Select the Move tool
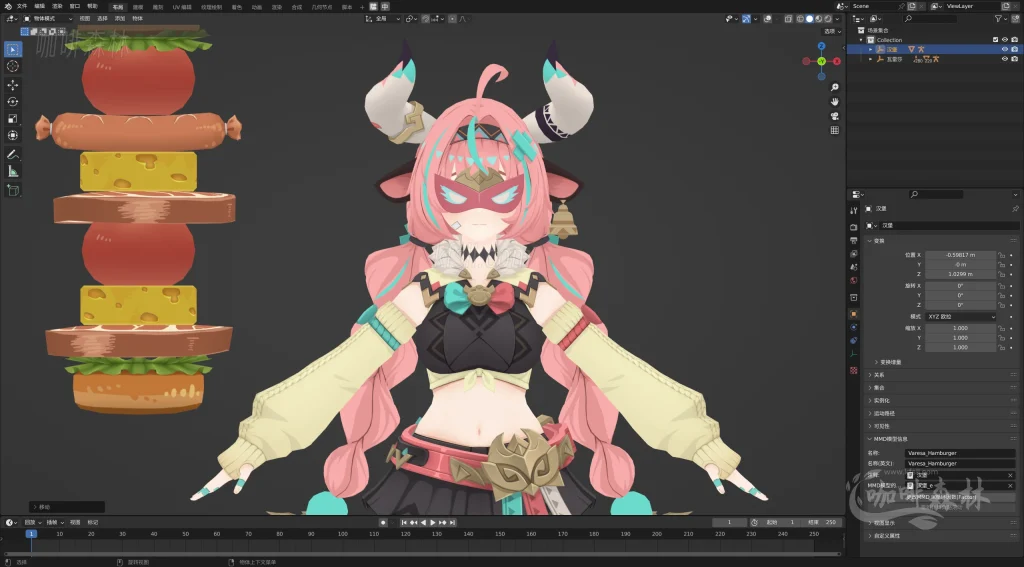 click(x=12, y=85)
